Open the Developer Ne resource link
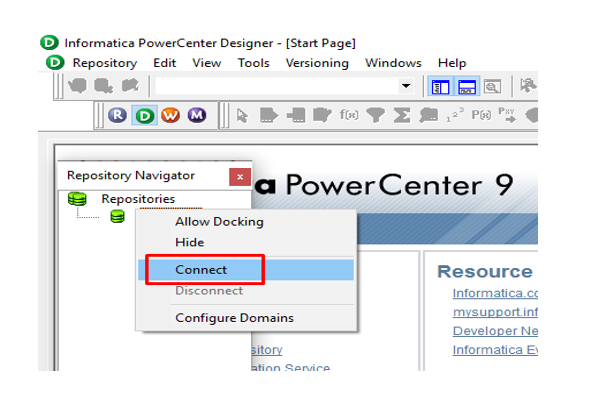This screenshot has height=411, width=596. coord(495,331)
